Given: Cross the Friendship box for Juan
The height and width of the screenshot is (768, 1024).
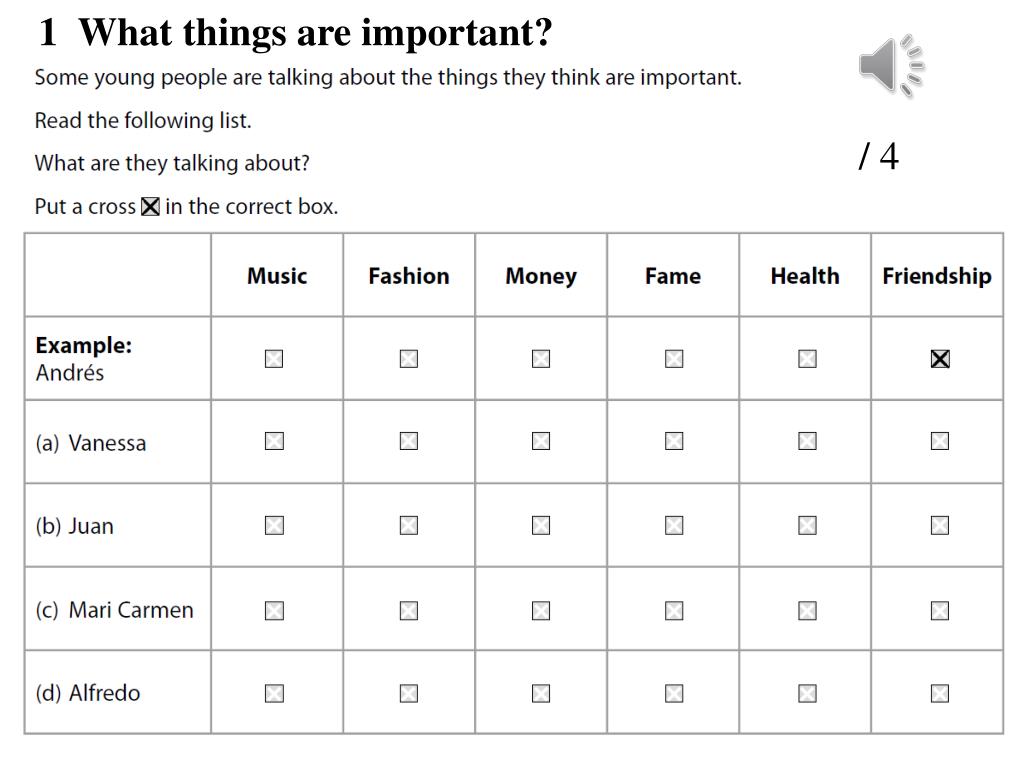Looking at the screenshot, I should point(940,526).
